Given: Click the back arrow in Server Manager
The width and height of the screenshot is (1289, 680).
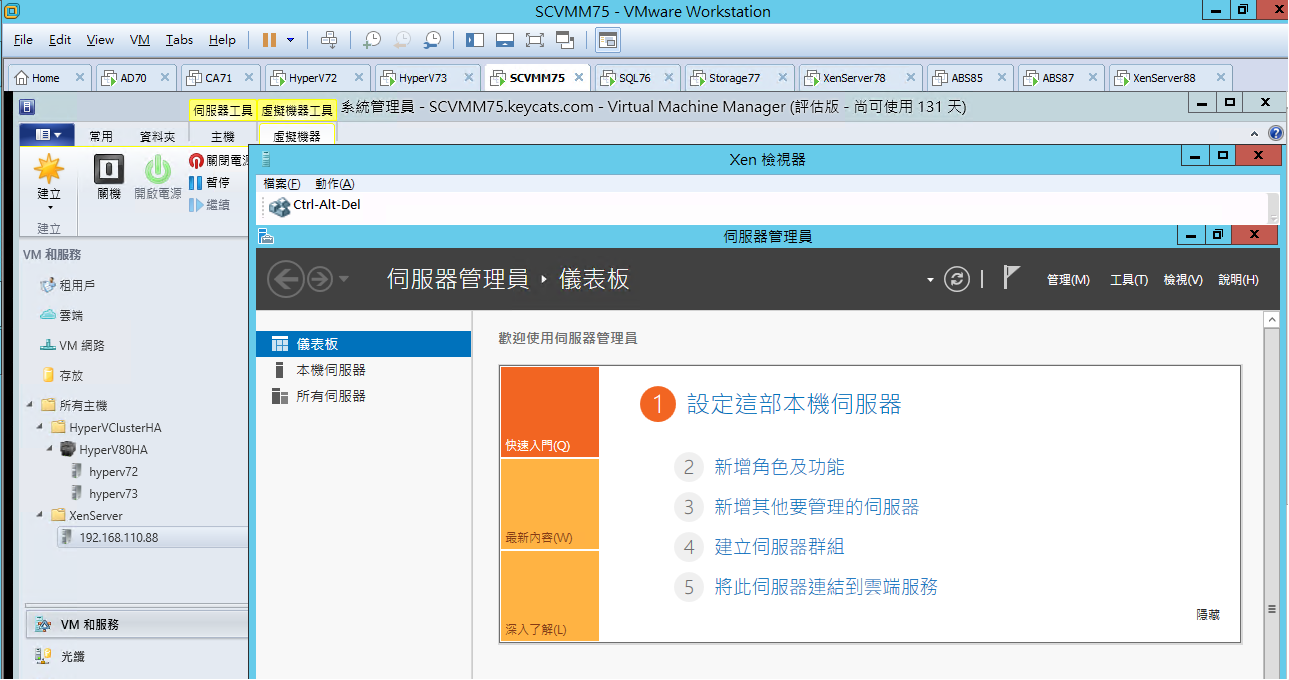Looking at the screenshot, I should coord(285,279).
